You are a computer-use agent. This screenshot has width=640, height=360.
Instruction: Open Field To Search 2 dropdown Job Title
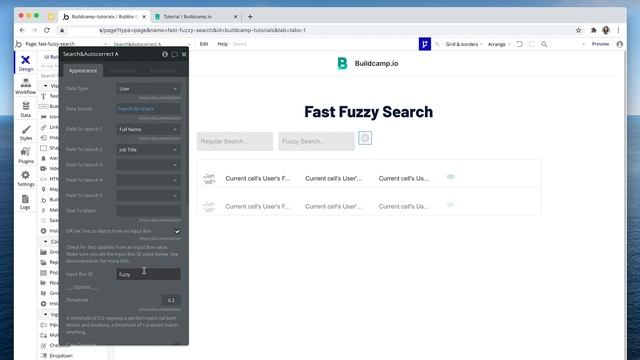point(148,150)
